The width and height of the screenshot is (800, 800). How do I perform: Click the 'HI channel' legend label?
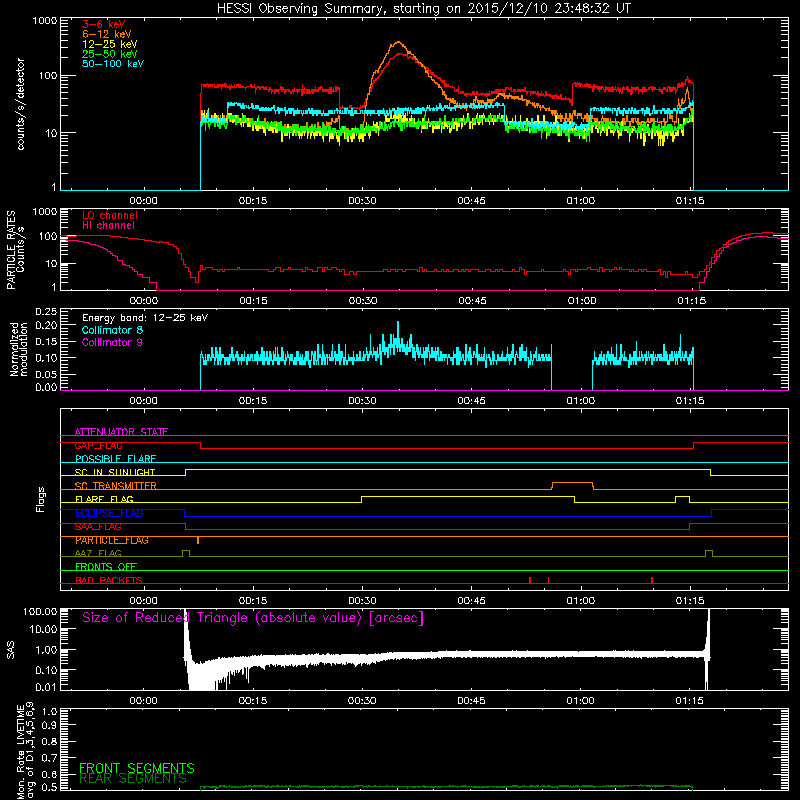click(108, 226)
